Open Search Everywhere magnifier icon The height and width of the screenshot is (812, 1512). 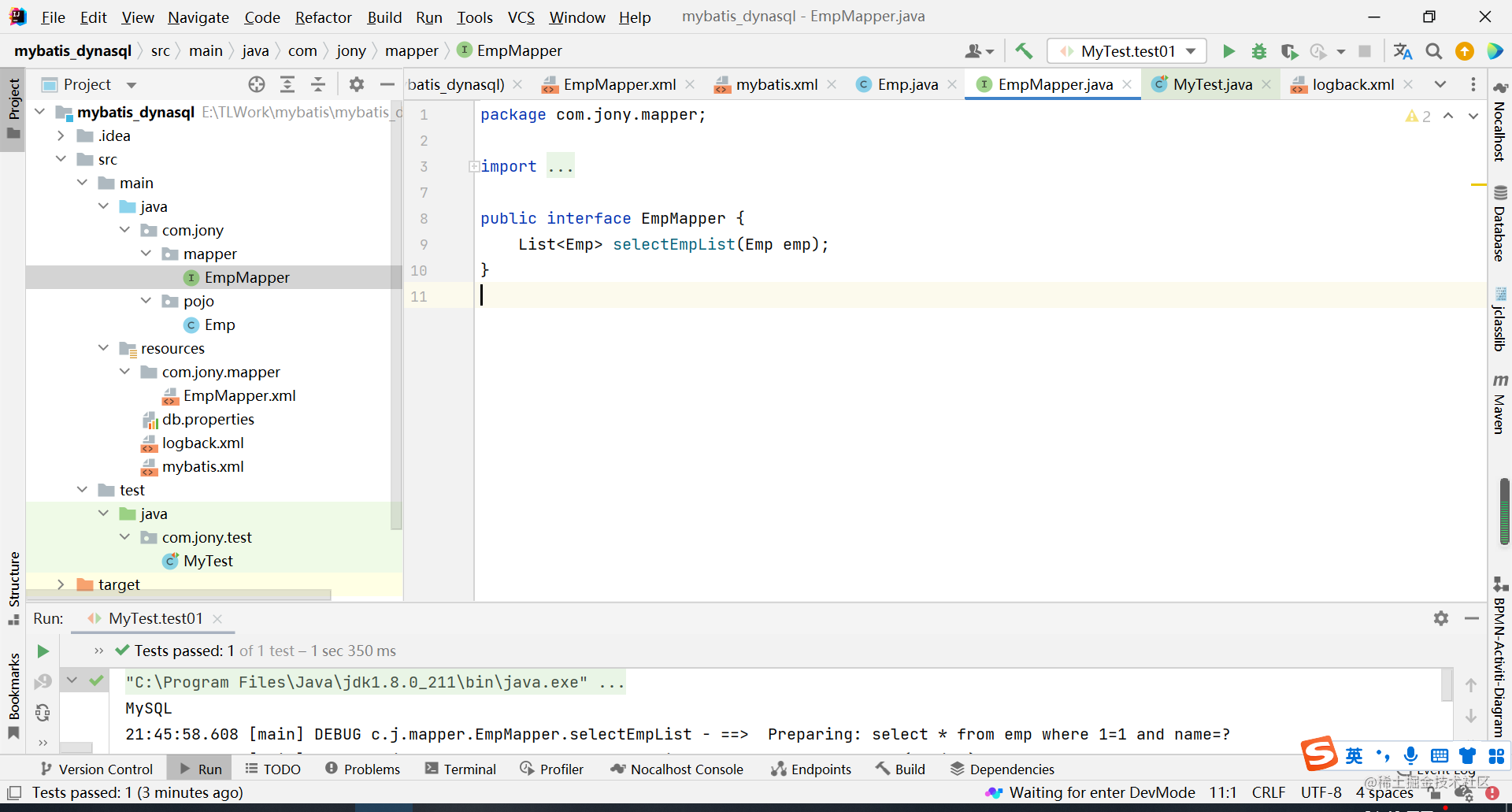tap(1434, 51)
